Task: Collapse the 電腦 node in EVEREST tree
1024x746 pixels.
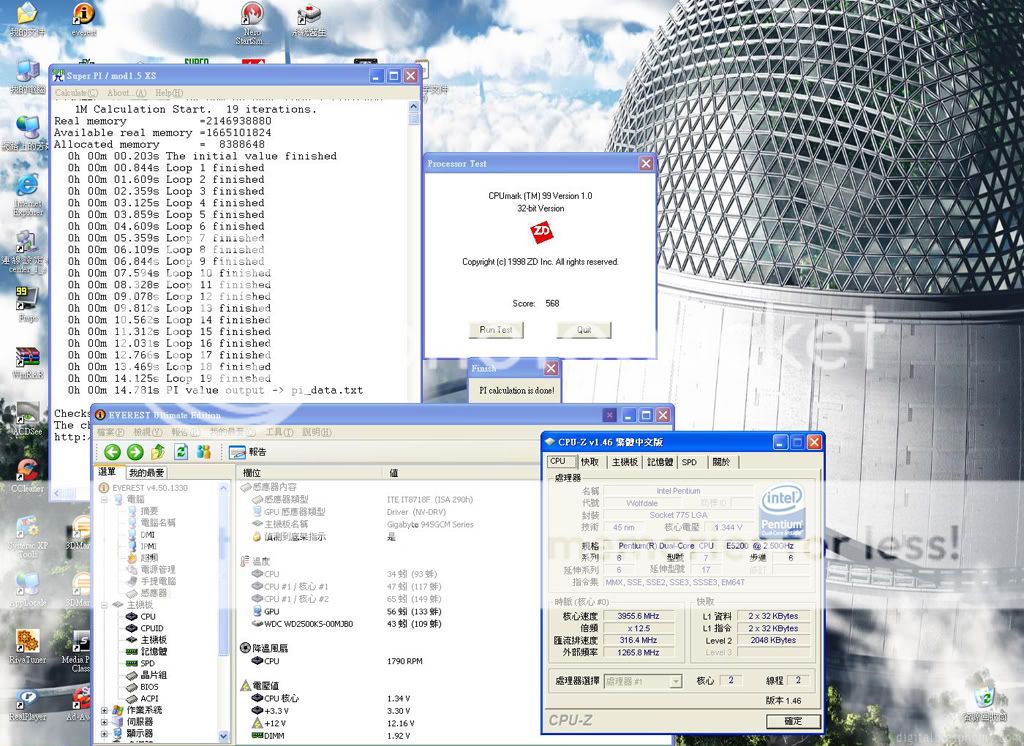Action: [x=104, y=500]
